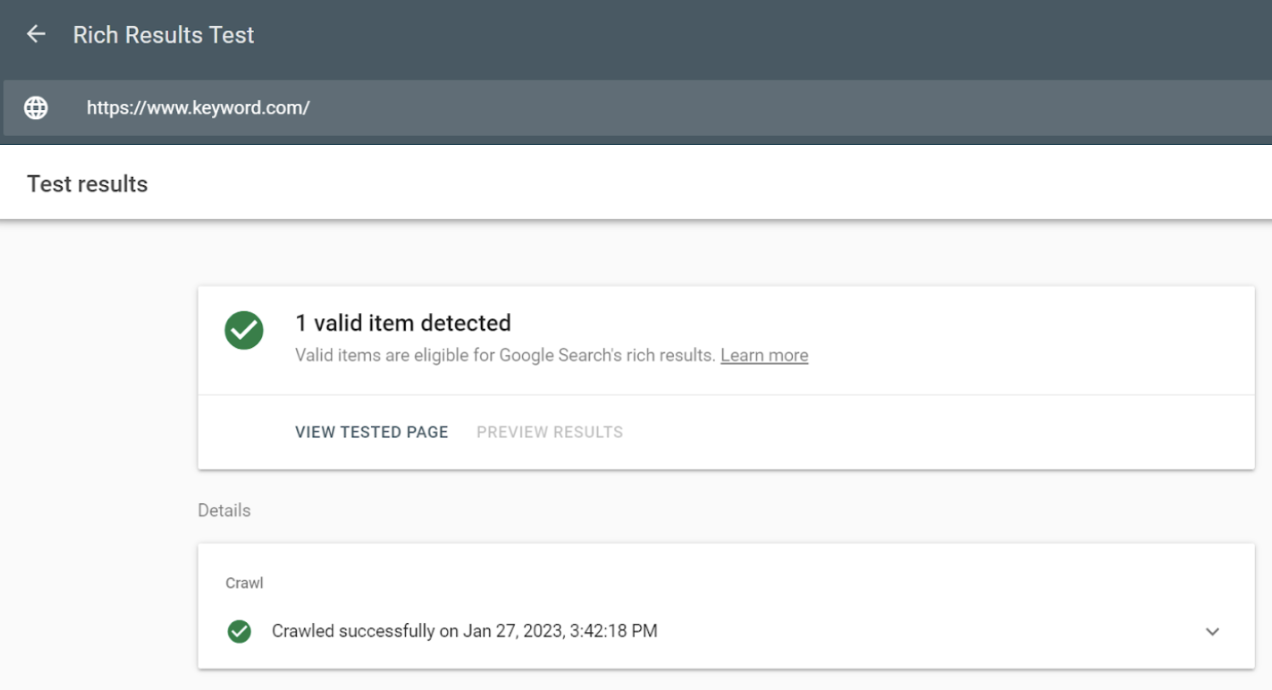Click the 1 valid item detected heading
Screen dimensions: 1272x690
point(403,323)
